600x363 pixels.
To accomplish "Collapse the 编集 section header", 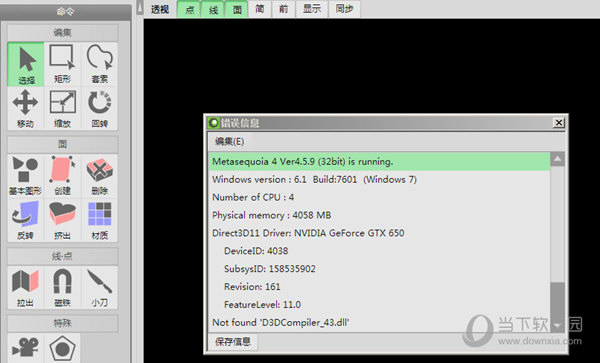I will point(63,33).
